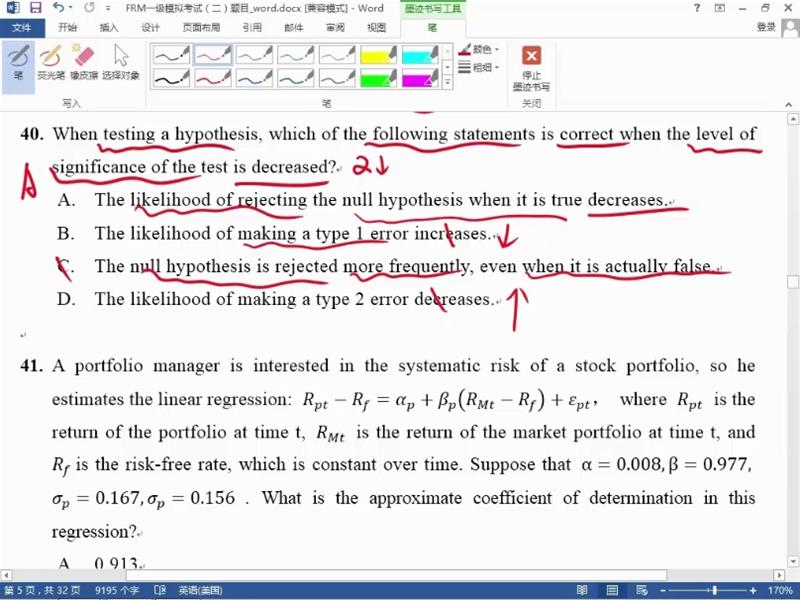
Task: Click the Sign in (登录) link
Action: pyautogui.click(x=766, y=28)
